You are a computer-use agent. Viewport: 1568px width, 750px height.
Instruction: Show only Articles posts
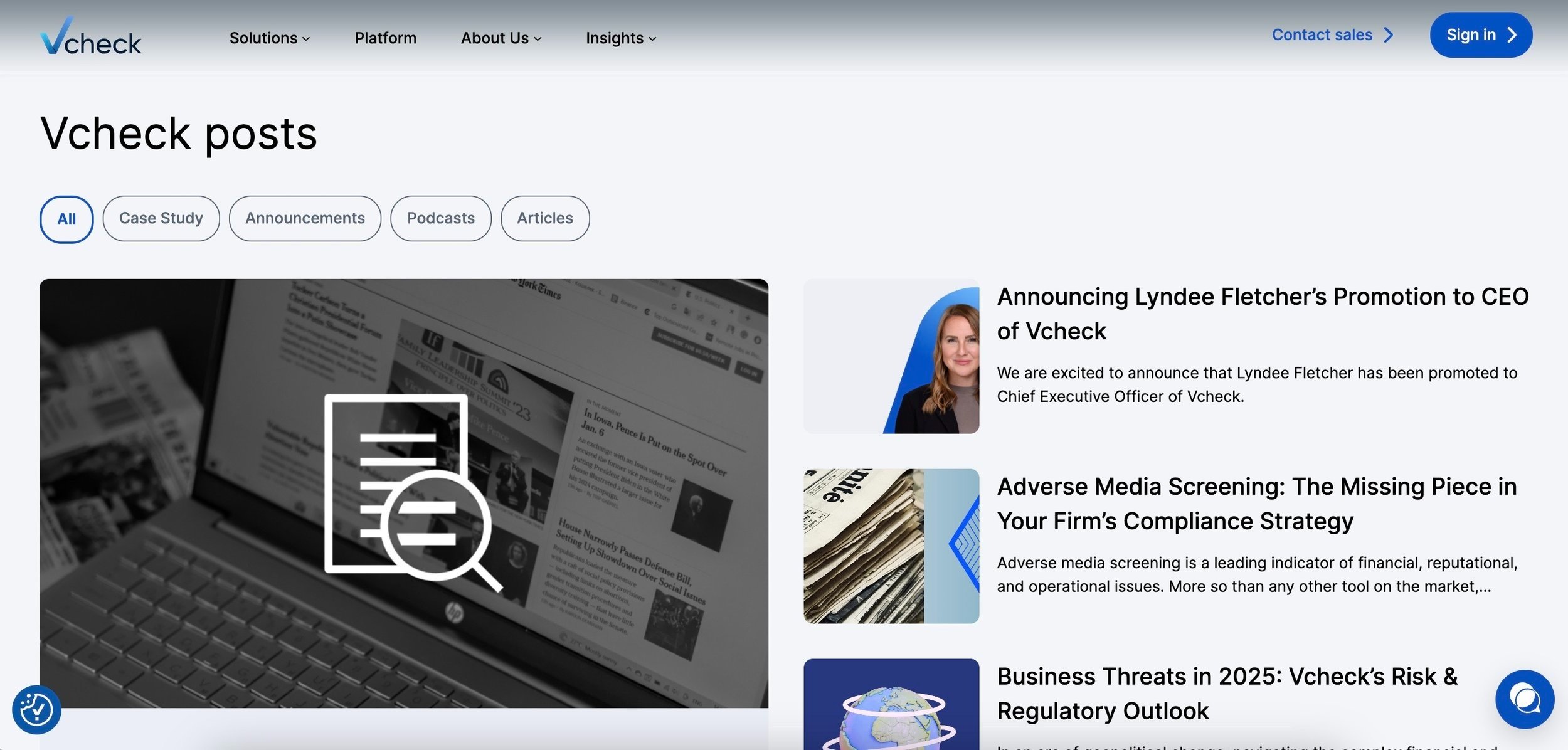click(544, 218)
